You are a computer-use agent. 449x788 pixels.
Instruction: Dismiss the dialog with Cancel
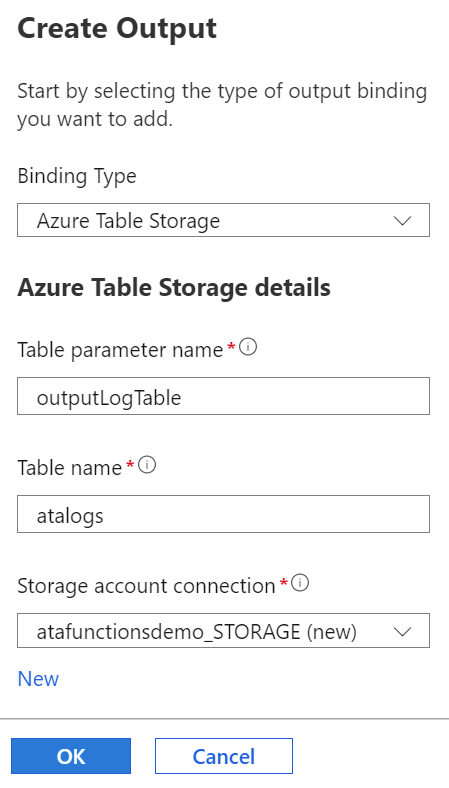point(224,756)
